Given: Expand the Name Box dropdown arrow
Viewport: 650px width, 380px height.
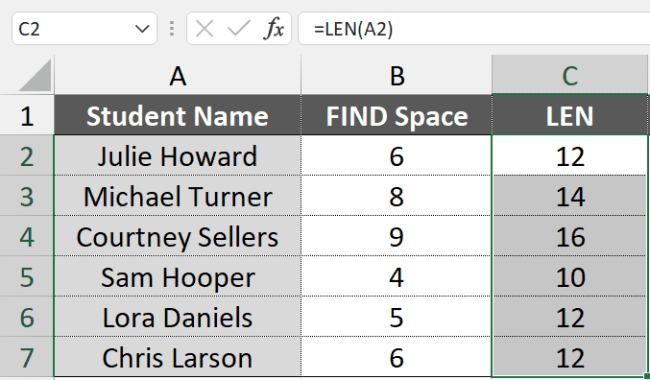Looking at the screenshot, I should 142,29.
